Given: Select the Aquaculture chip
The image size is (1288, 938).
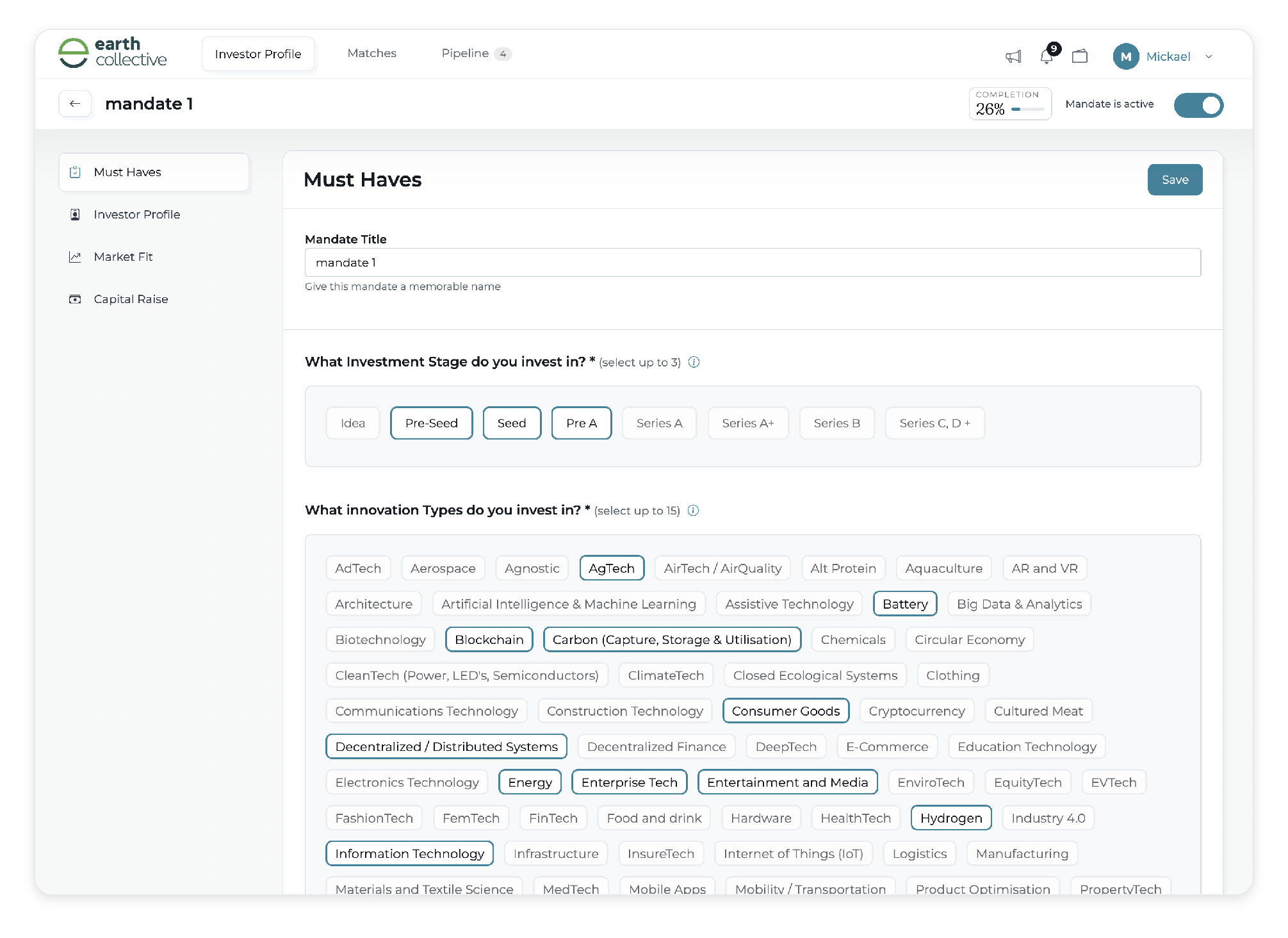Looking at the screenshot, I should [x=943, y=568].
